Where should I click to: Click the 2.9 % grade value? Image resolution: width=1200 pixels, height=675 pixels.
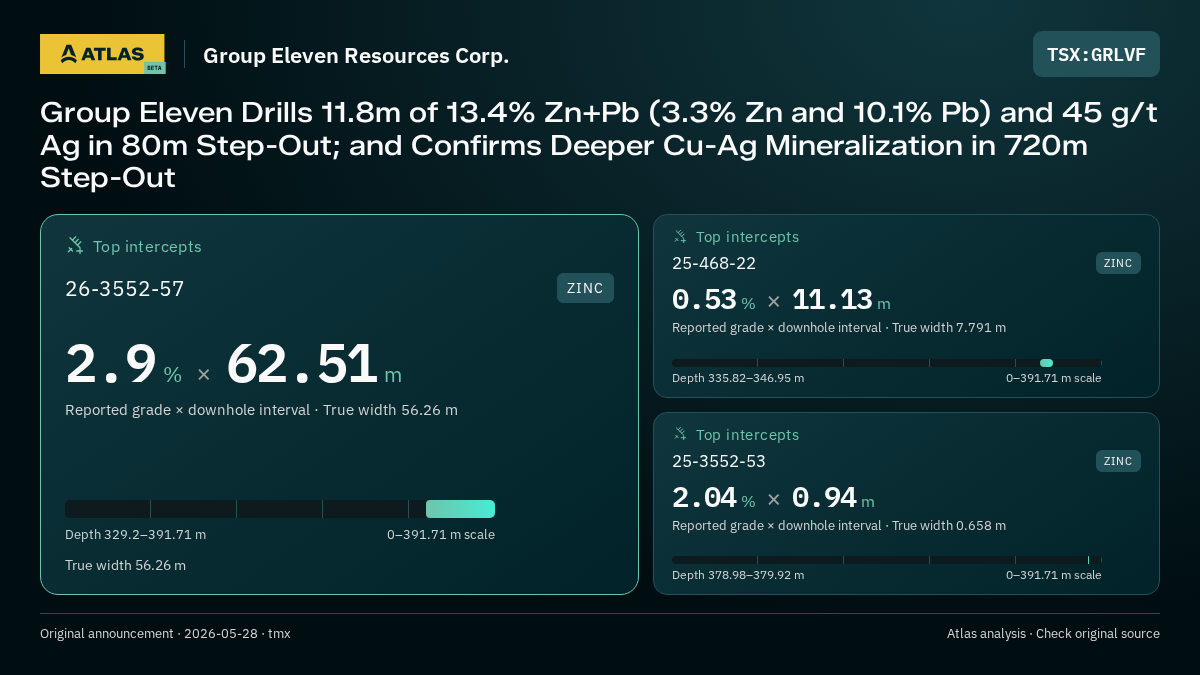tap(123, 365)
